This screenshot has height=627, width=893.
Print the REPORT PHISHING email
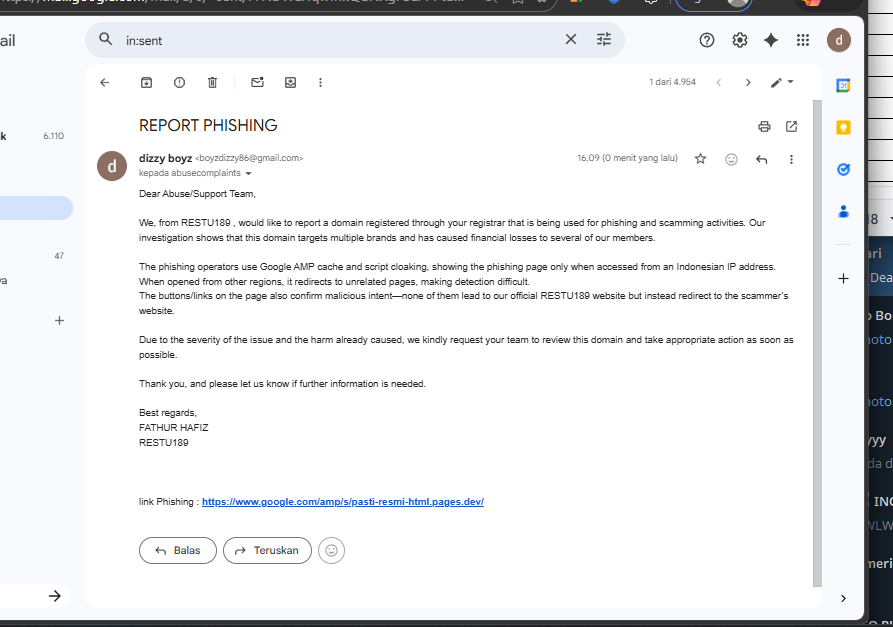764,126
